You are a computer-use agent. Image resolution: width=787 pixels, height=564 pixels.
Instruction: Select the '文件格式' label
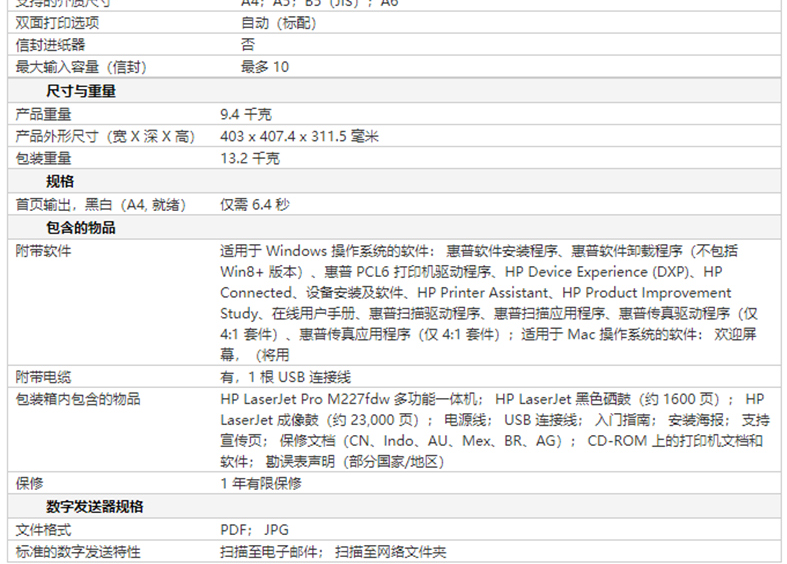tap(43, 530)
